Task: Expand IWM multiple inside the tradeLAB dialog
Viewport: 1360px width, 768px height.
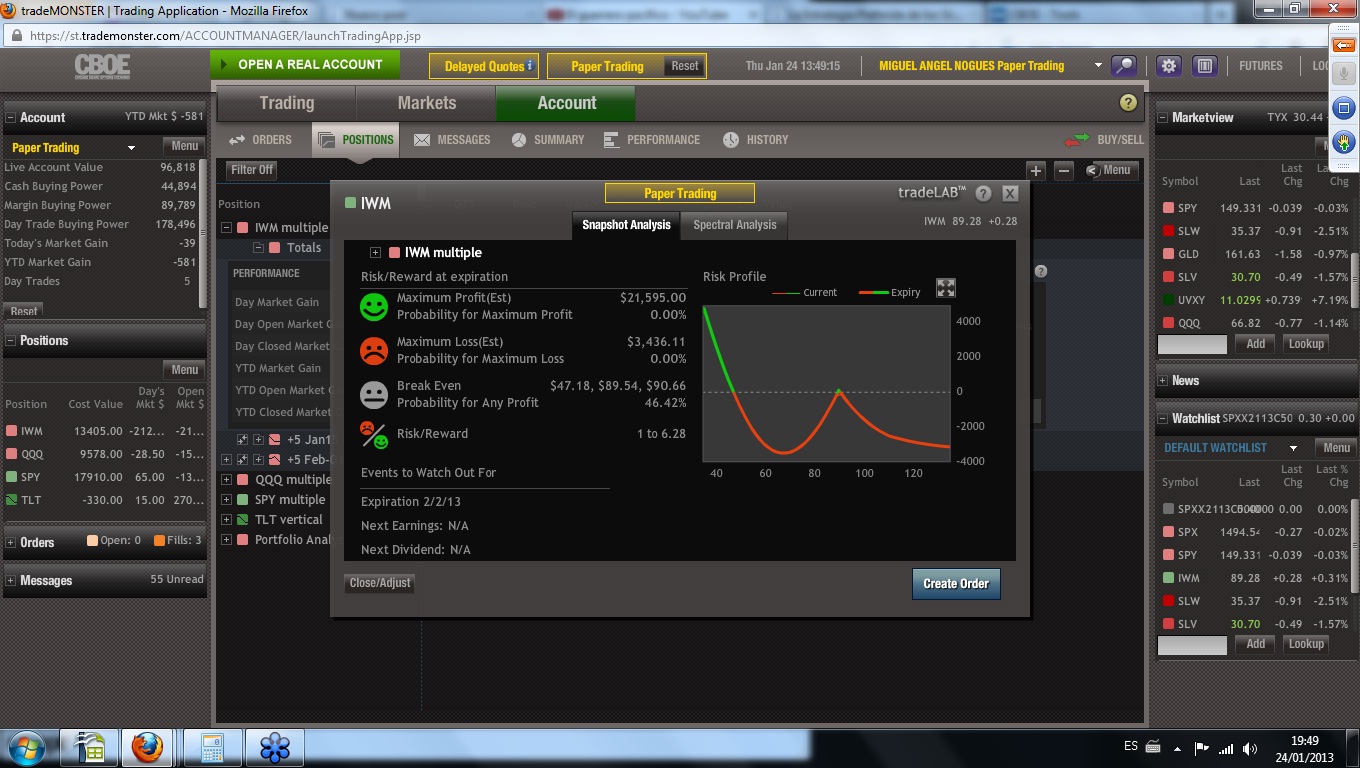Action: tap(375, 253)
